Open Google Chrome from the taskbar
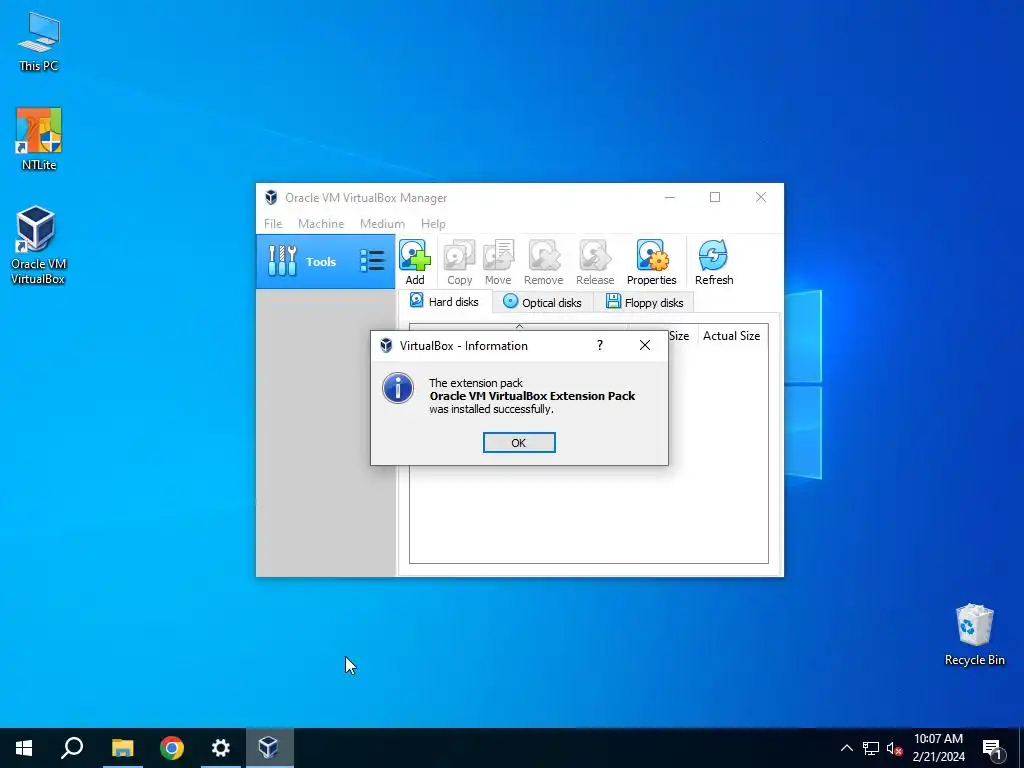The height and width of the screenshot is (768, 1024). pyautogui.click(x=172, y=748)
